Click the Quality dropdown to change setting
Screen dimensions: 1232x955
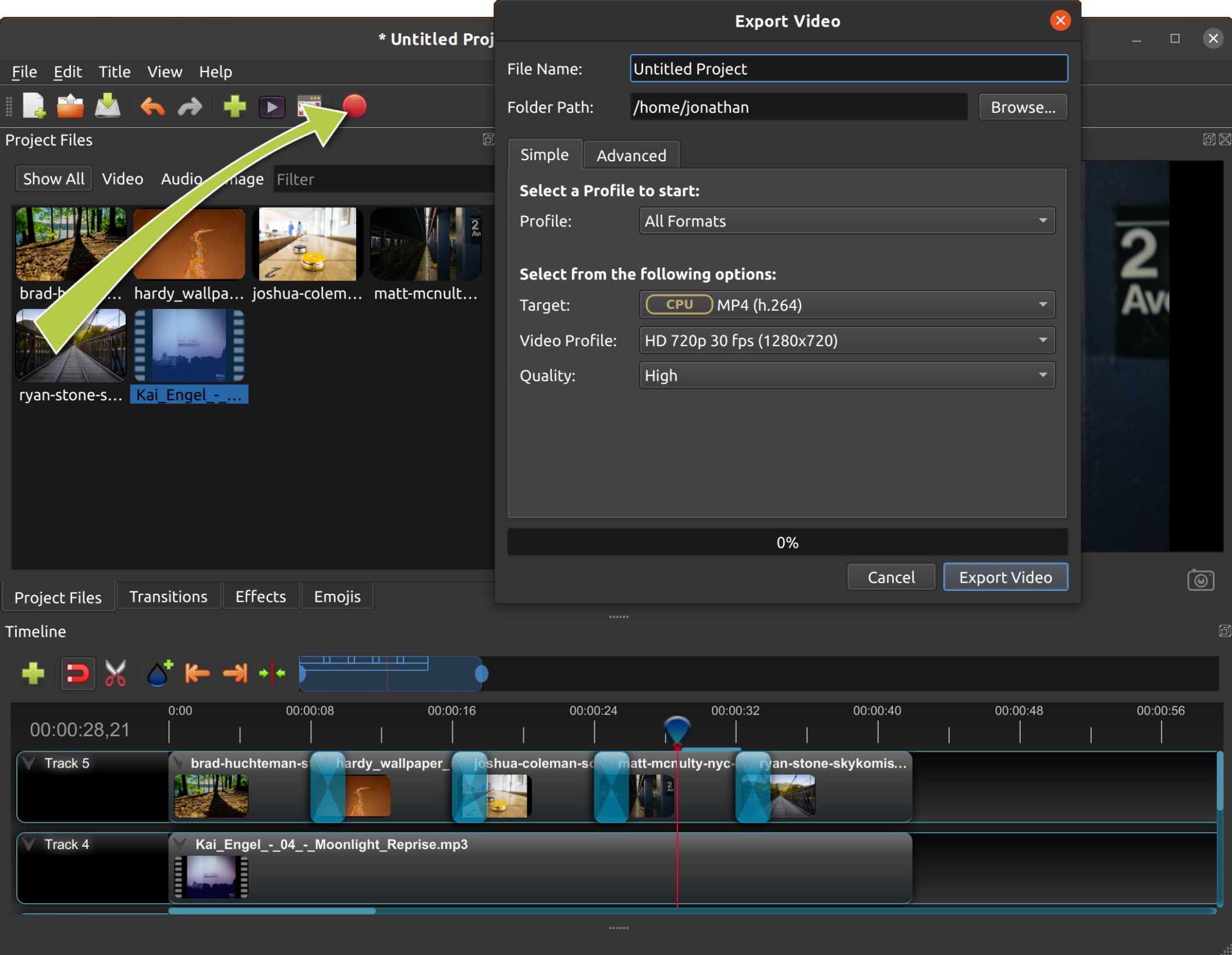point(843,376)
